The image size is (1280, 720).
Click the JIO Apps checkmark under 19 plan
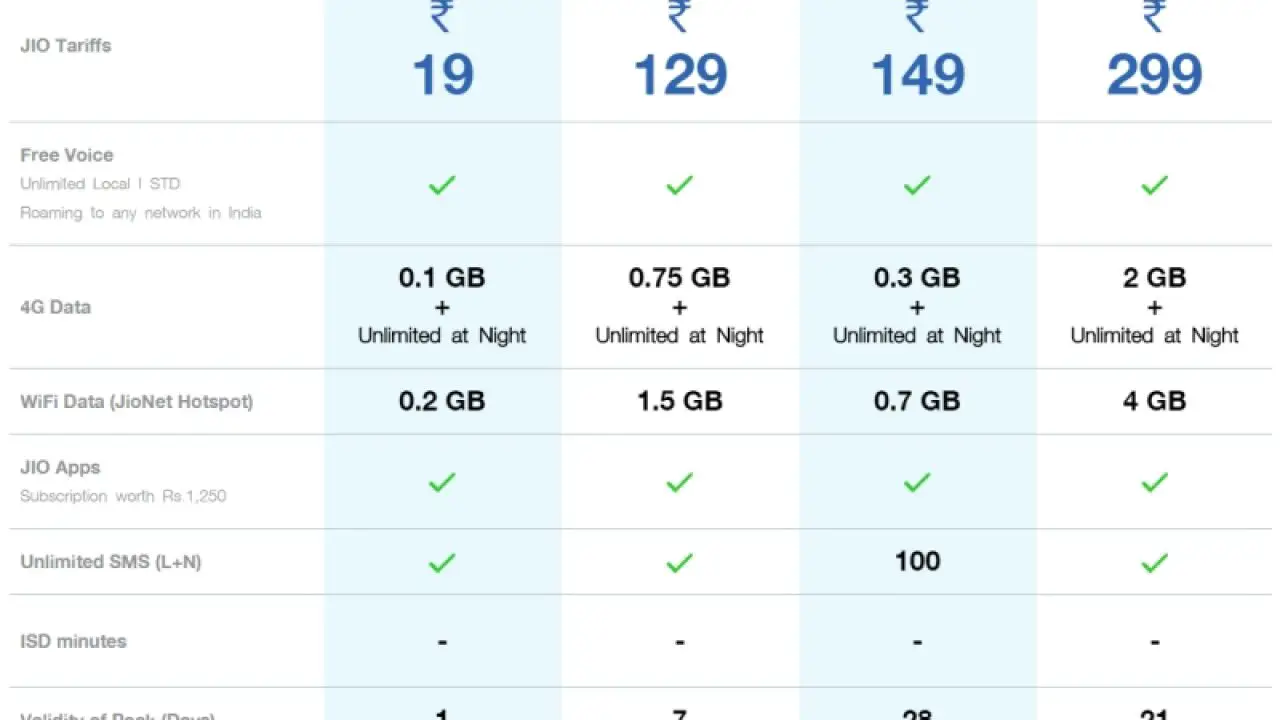click(442, 482)
